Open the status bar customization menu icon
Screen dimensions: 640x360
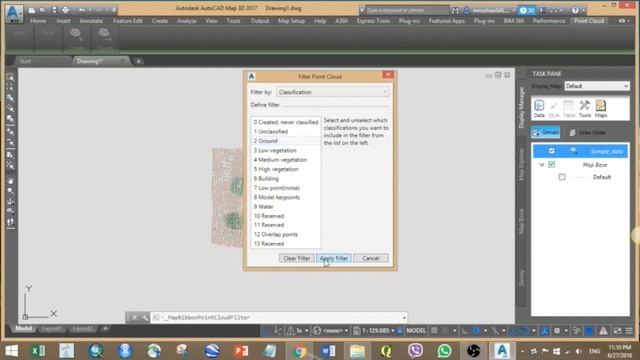tap(629, 331)
